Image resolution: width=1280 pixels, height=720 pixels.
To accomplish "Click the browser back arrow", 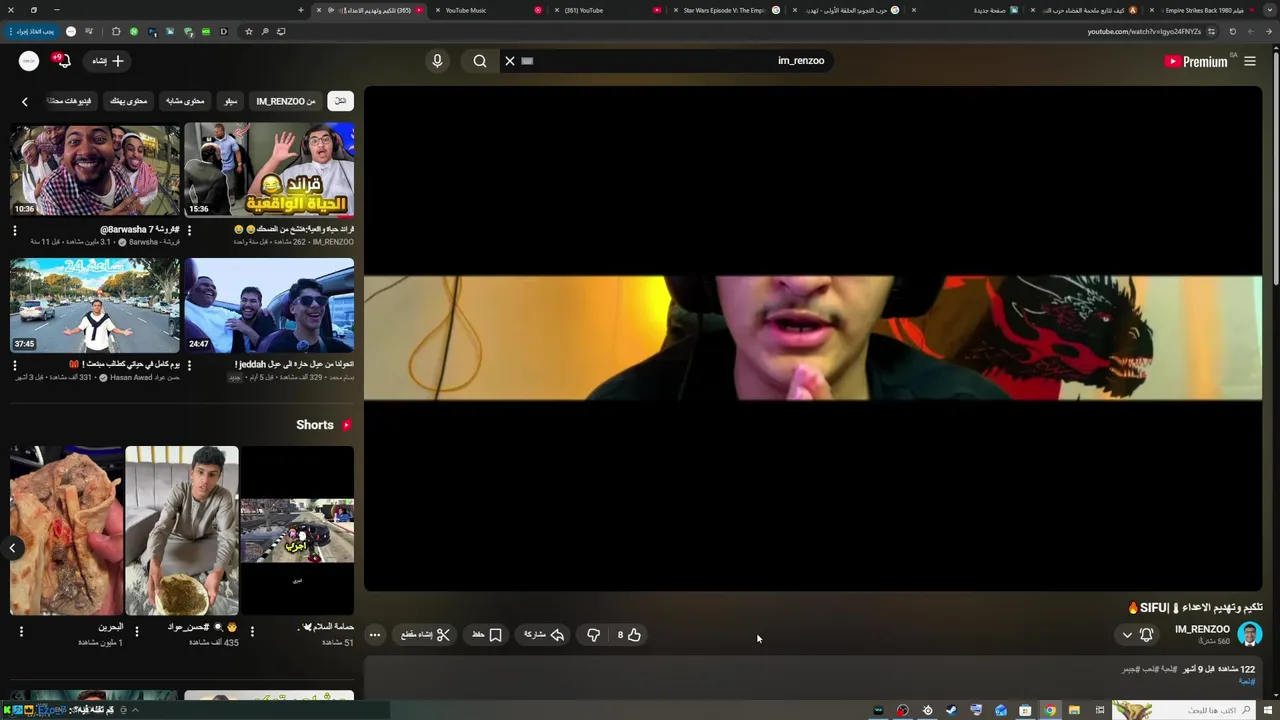I will [x=1269, y=31].
